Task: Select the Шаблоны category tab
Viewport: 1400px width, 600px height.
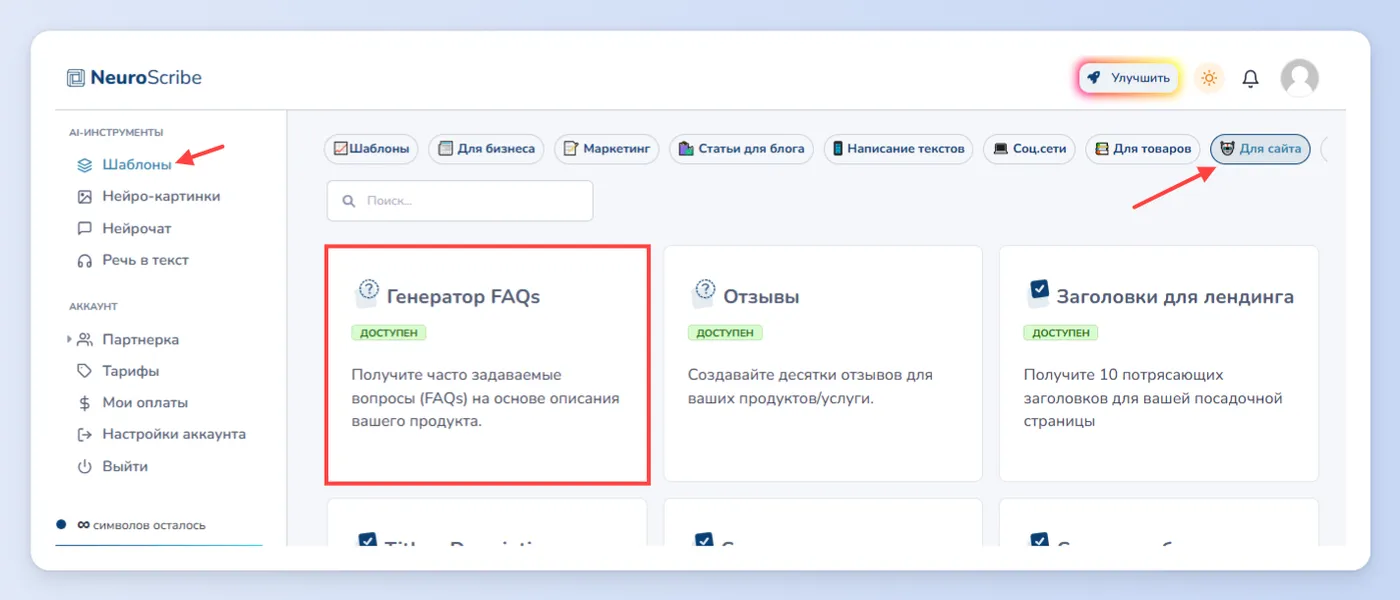Action: tap(371, 149)
